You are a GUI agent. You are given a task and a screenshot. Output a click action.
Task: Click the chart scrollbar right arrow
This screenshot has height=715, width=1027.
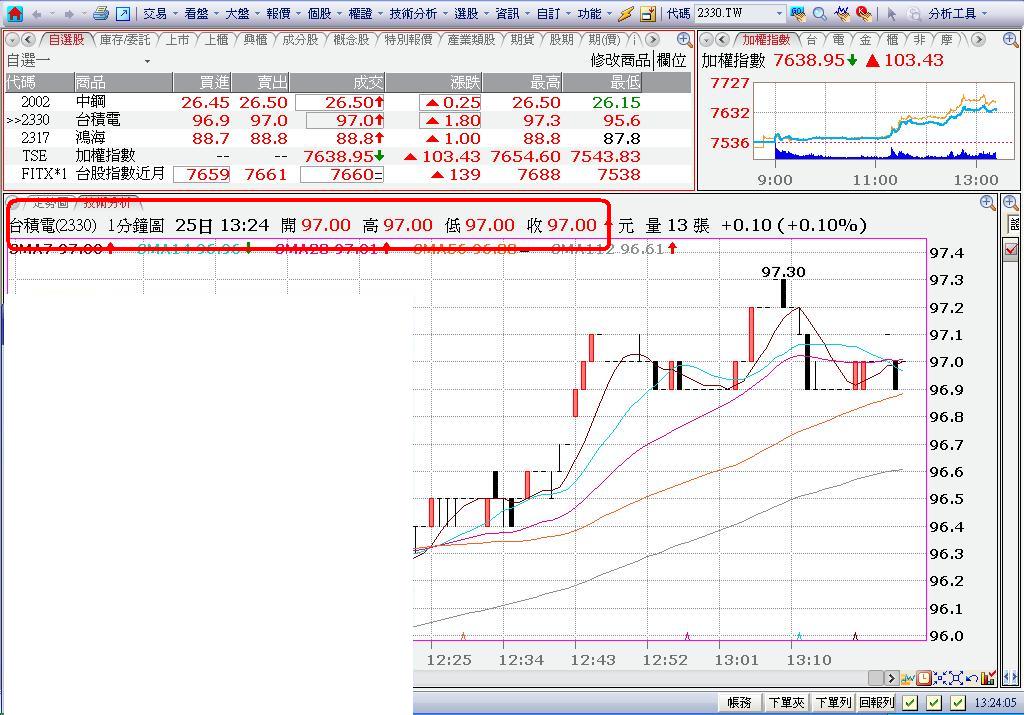(x=891, y=678)
